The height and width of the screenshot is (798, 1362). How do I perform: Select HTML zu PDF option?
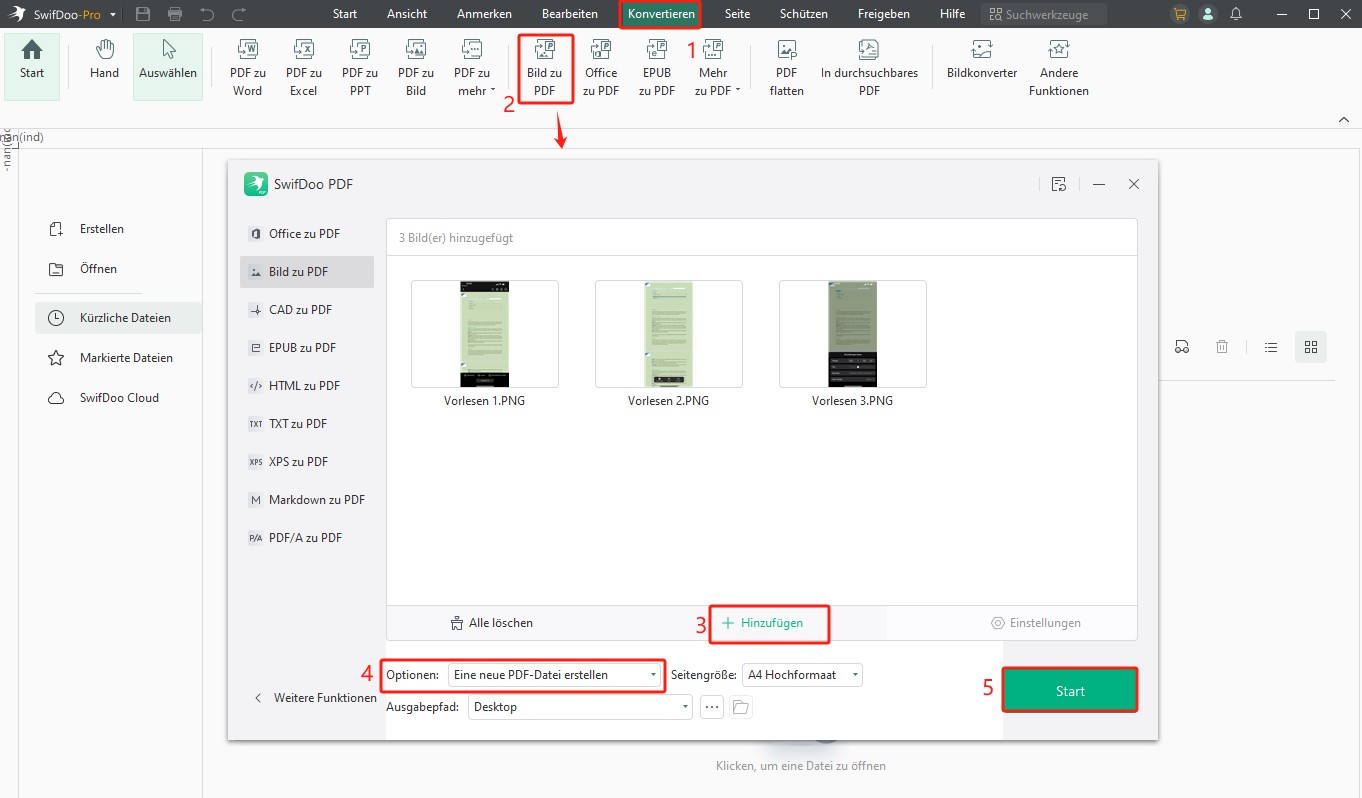pos(307,386)
